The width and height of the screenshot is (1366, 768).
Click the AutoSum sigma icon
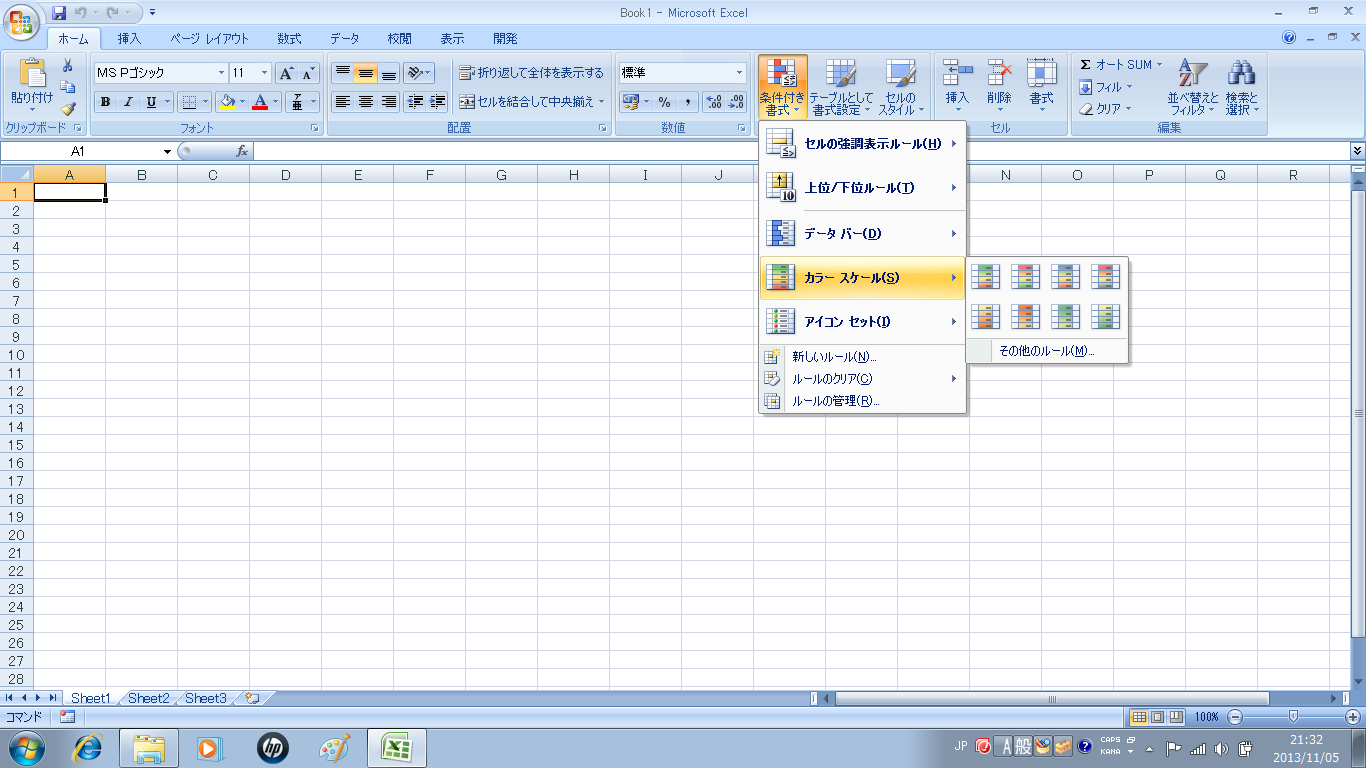(1085, 65)
